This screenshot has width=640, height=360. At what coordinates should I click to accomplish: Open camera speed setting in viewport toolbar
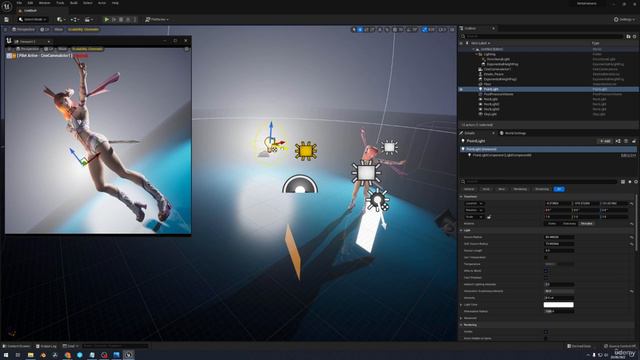442,29
